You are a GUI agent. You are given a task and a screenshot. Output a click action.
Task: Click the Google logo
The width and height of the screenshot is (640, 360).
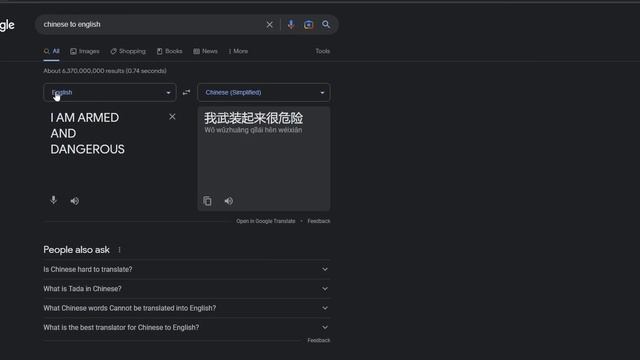7,25
